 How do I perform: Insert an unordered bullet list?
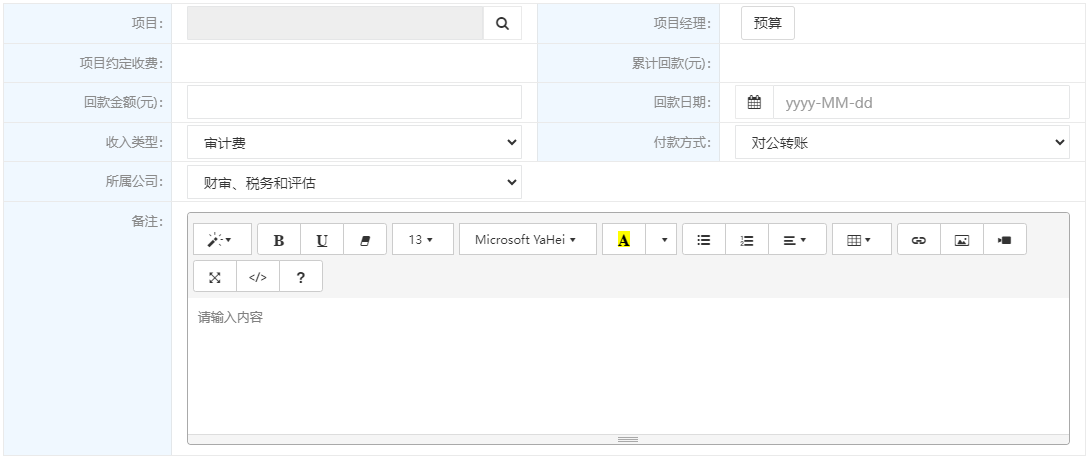[704, 239]
